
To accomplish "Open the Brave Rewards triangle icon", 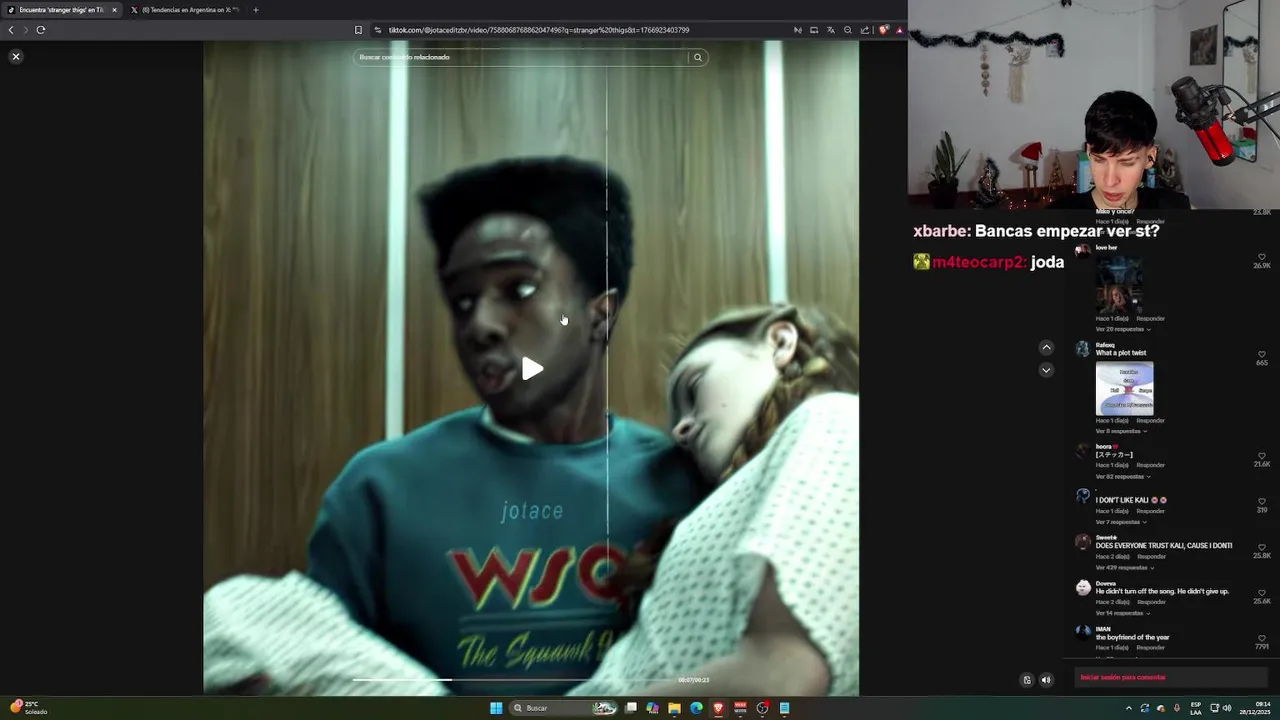I will point(899,30).
